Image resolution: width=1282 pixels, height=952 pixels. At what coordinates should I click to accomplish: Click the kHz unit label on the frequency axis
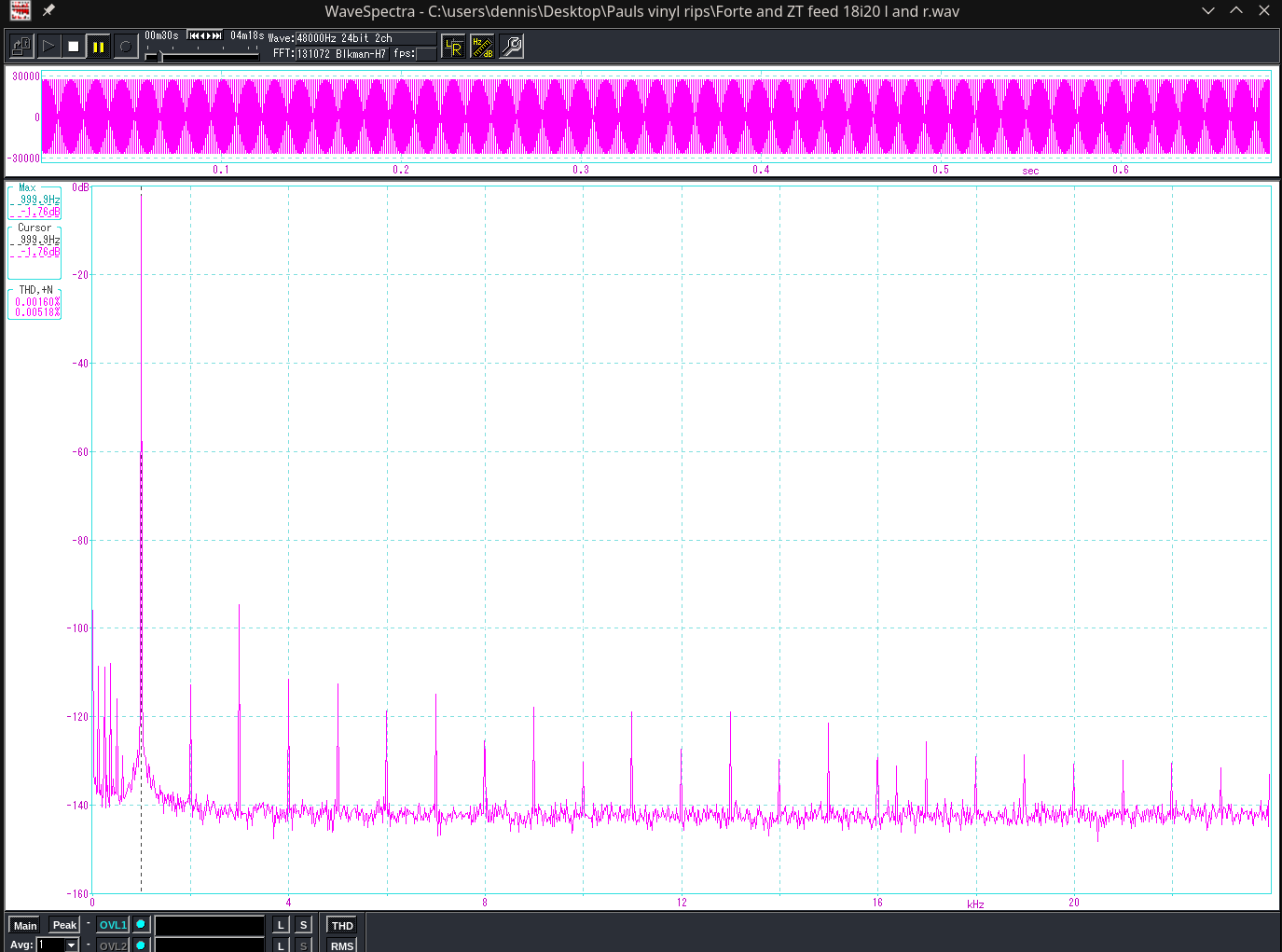tap(975, 904)
